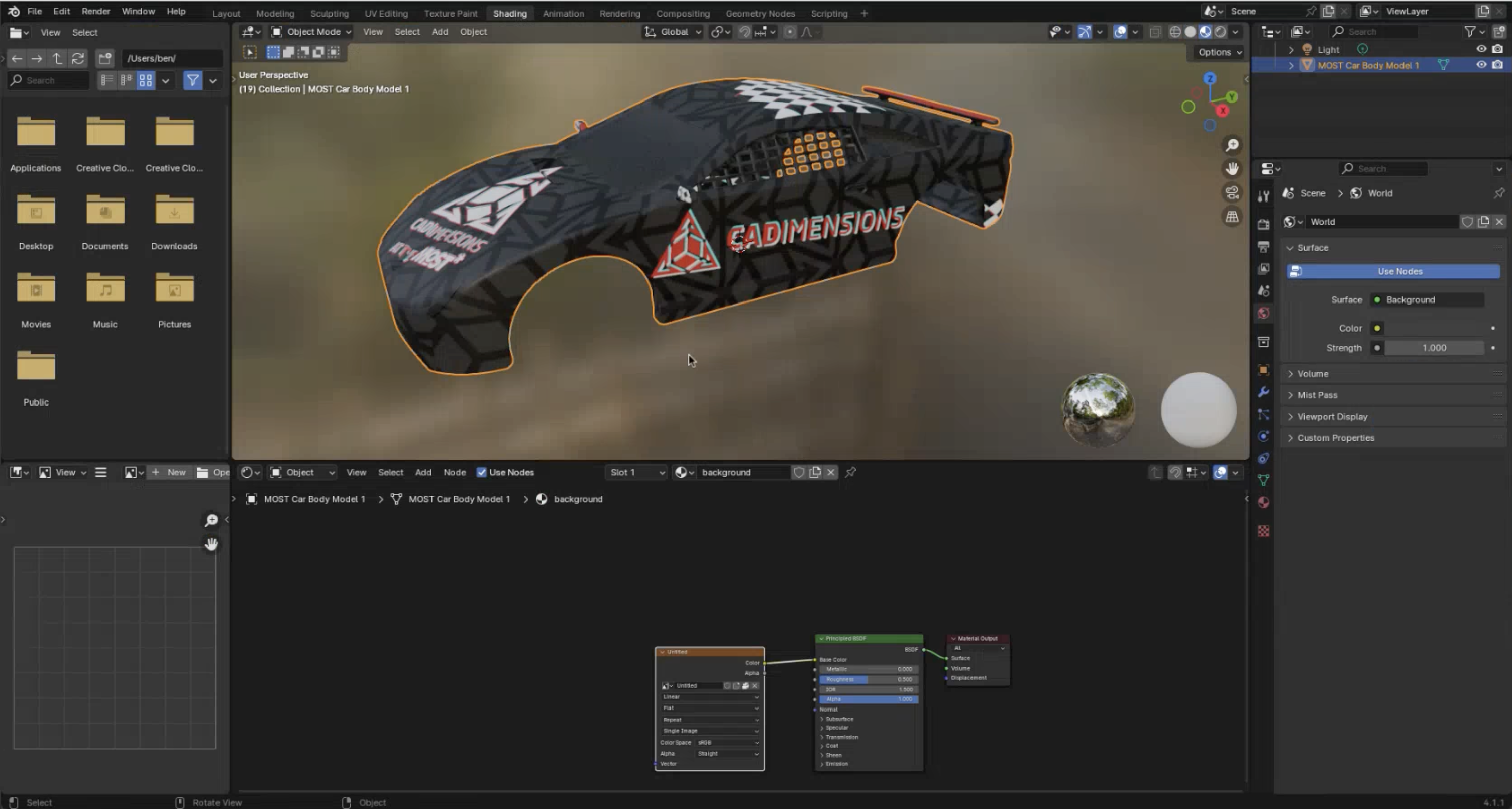1512x809 pixels.
Task: Toggle Use Nodes checkbox in node editor
Action: [481, 473]
